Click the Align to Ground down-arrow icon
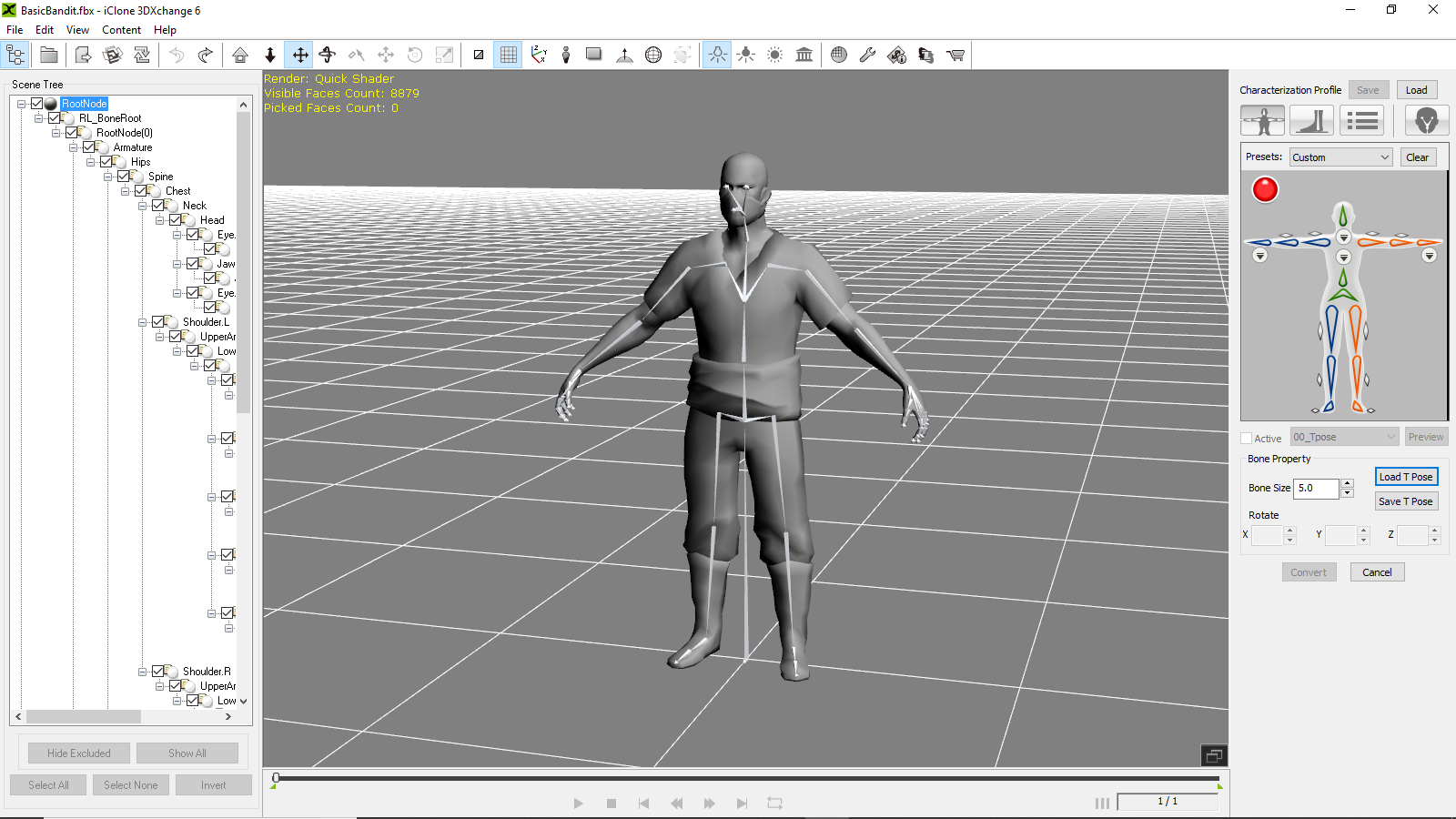1456x819 pixels. 270,56
